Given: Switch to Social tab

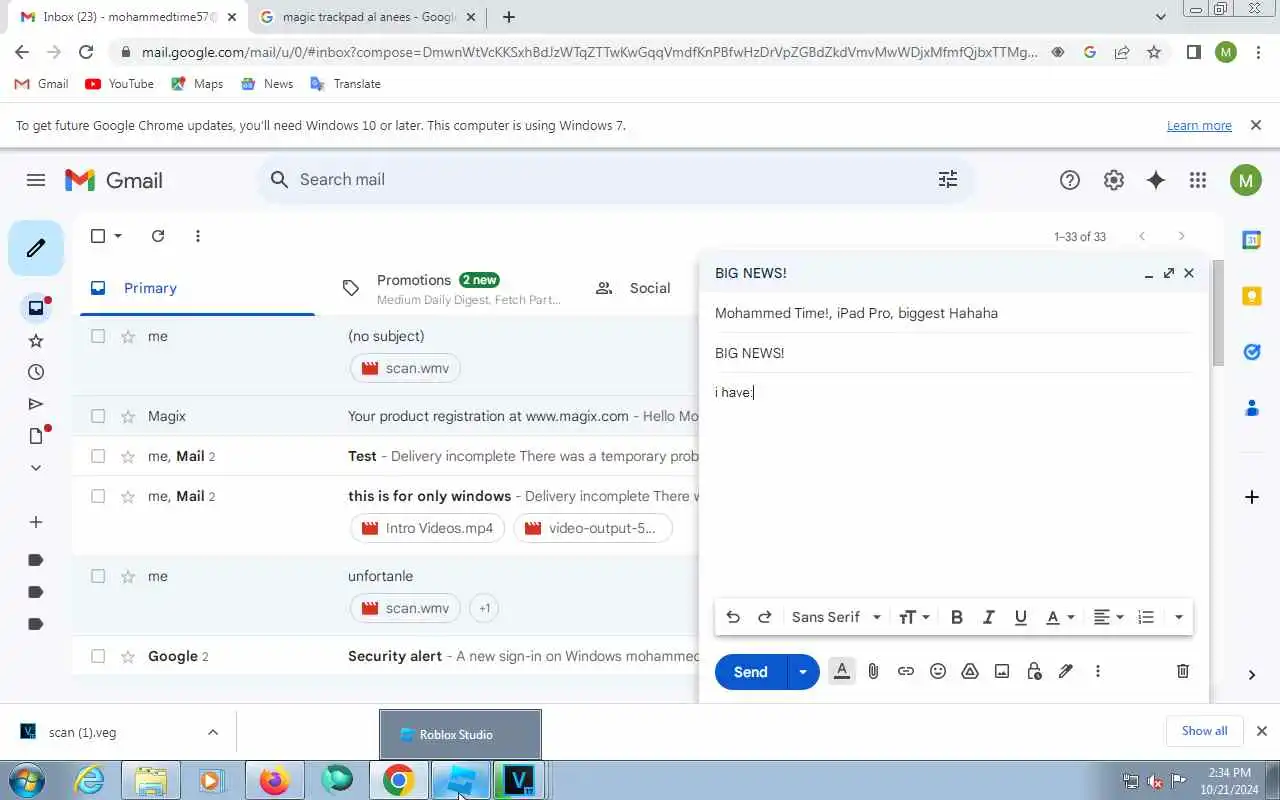Looking at the screenshot, I should click(634, 288).
